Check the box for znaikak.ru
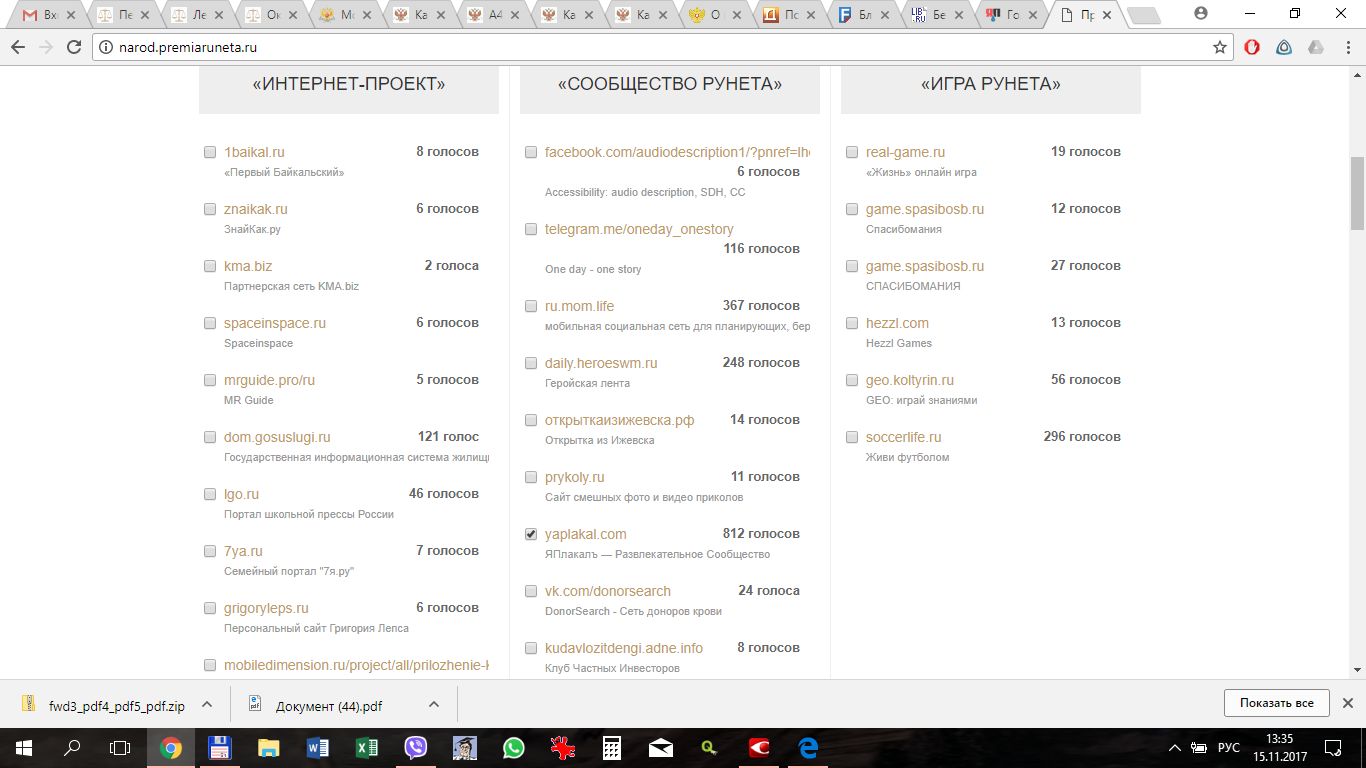 (x=210, y=210)
